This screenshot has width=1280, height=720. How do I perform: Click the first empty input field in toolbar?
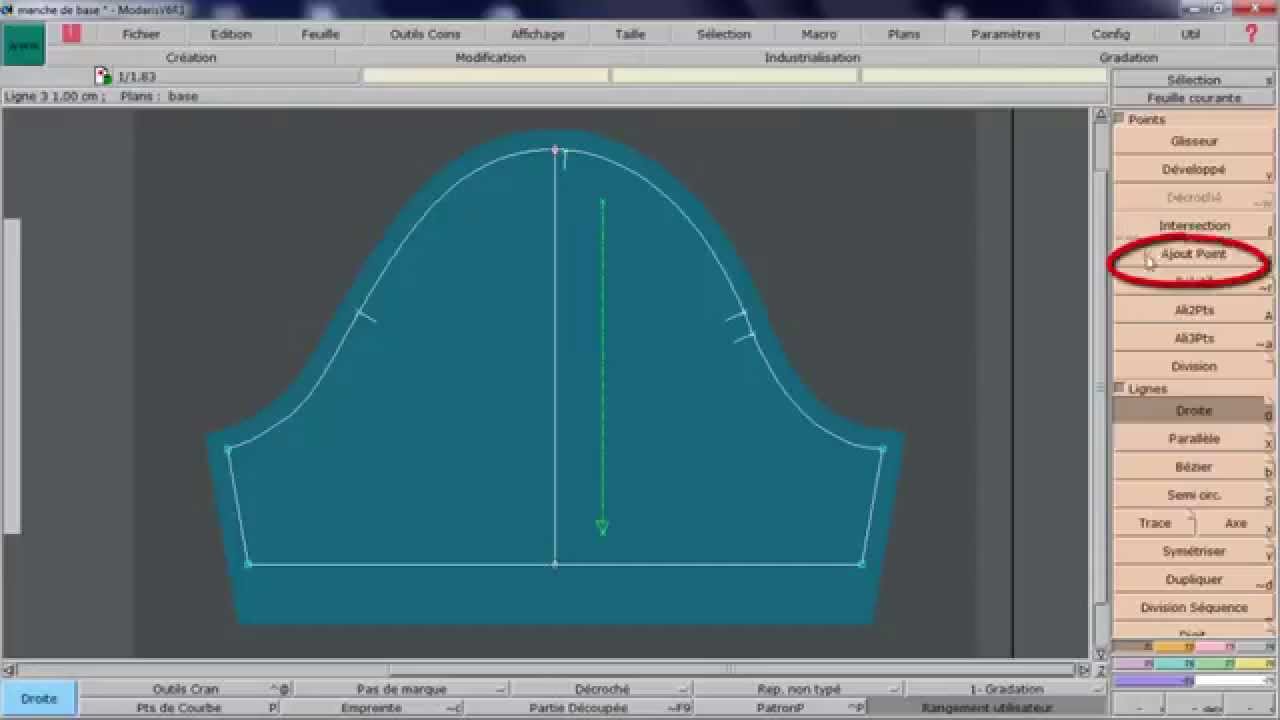click(x=485, y=76)
